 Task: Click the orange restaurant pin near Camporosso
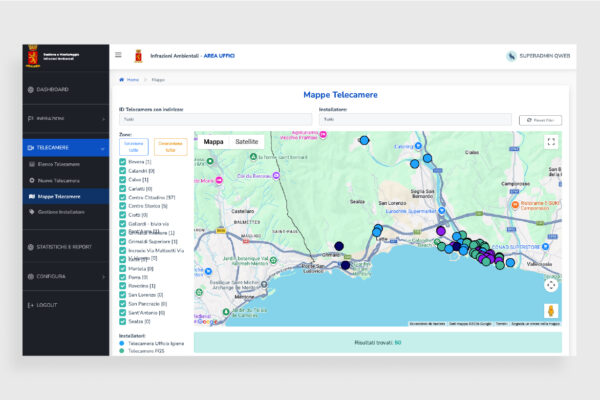click(x=515, y=205)
